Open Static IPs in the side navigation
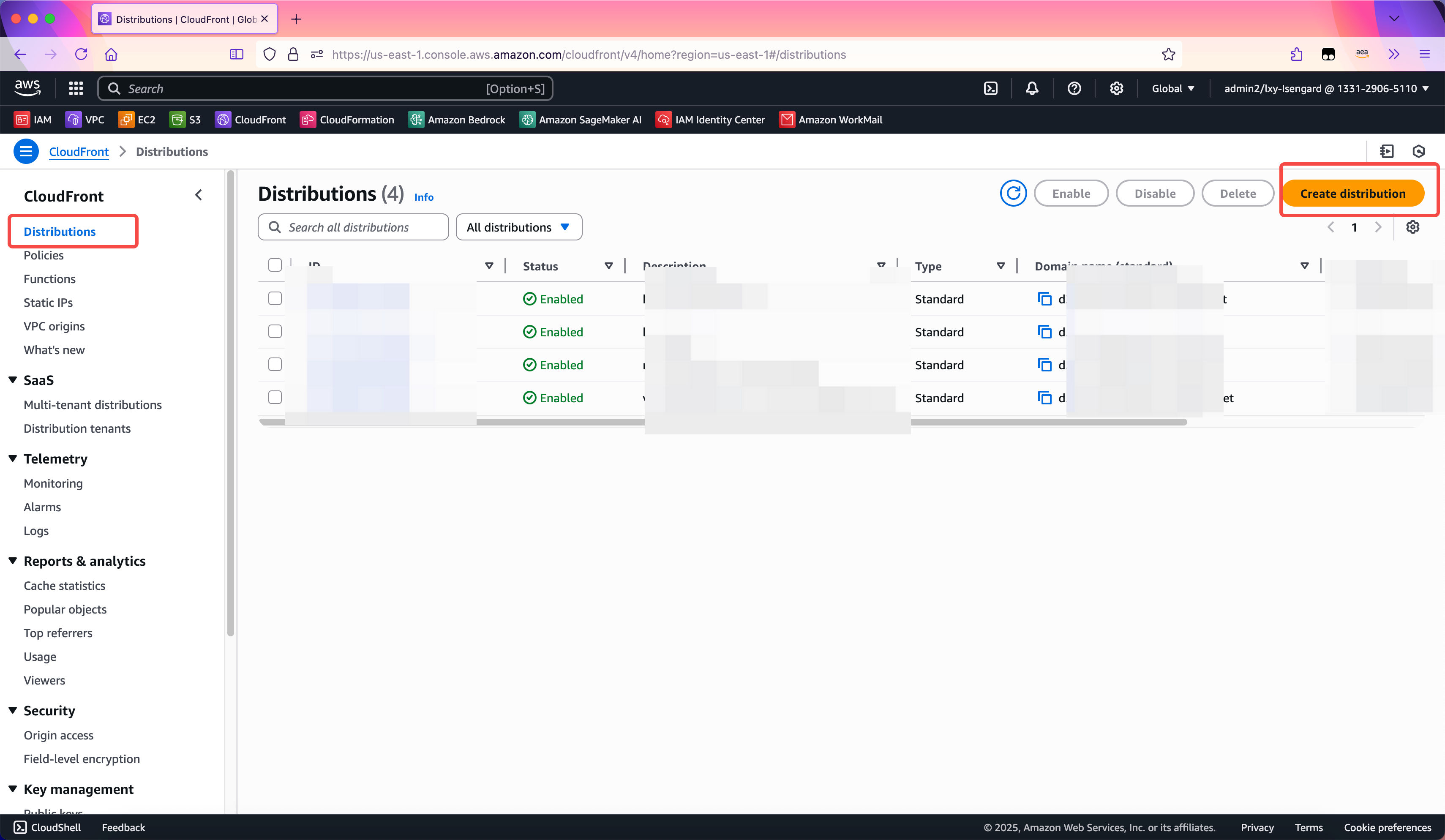This screenshot has width=1445, height=840. click(48, 302)
